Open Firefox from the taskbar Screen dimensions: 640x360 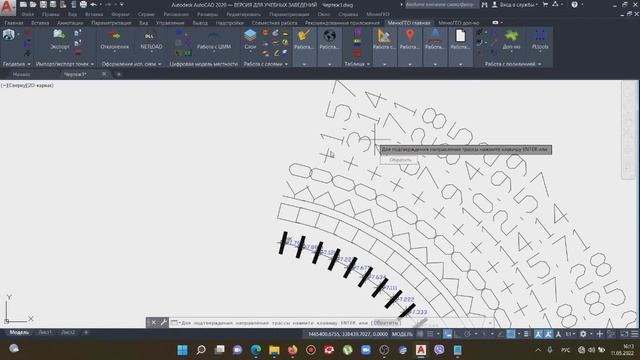click(292, 350)
